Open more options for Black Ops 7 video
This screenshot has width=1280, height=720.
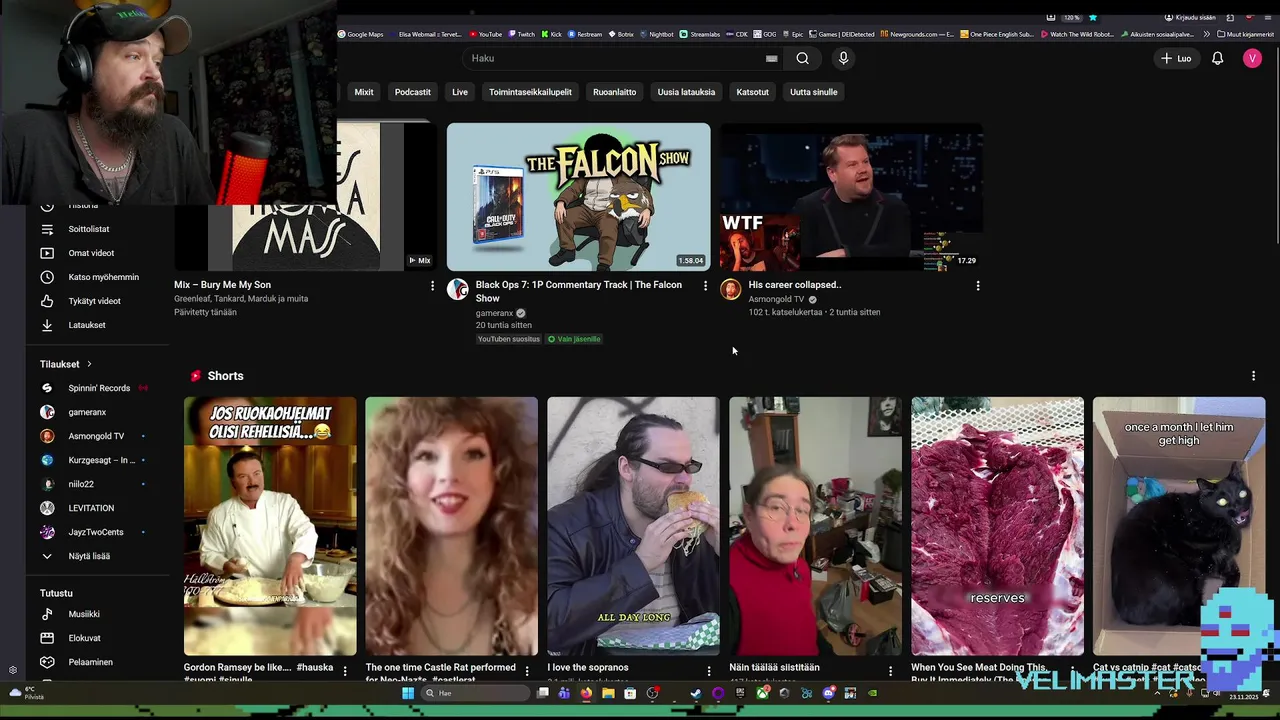705,286
